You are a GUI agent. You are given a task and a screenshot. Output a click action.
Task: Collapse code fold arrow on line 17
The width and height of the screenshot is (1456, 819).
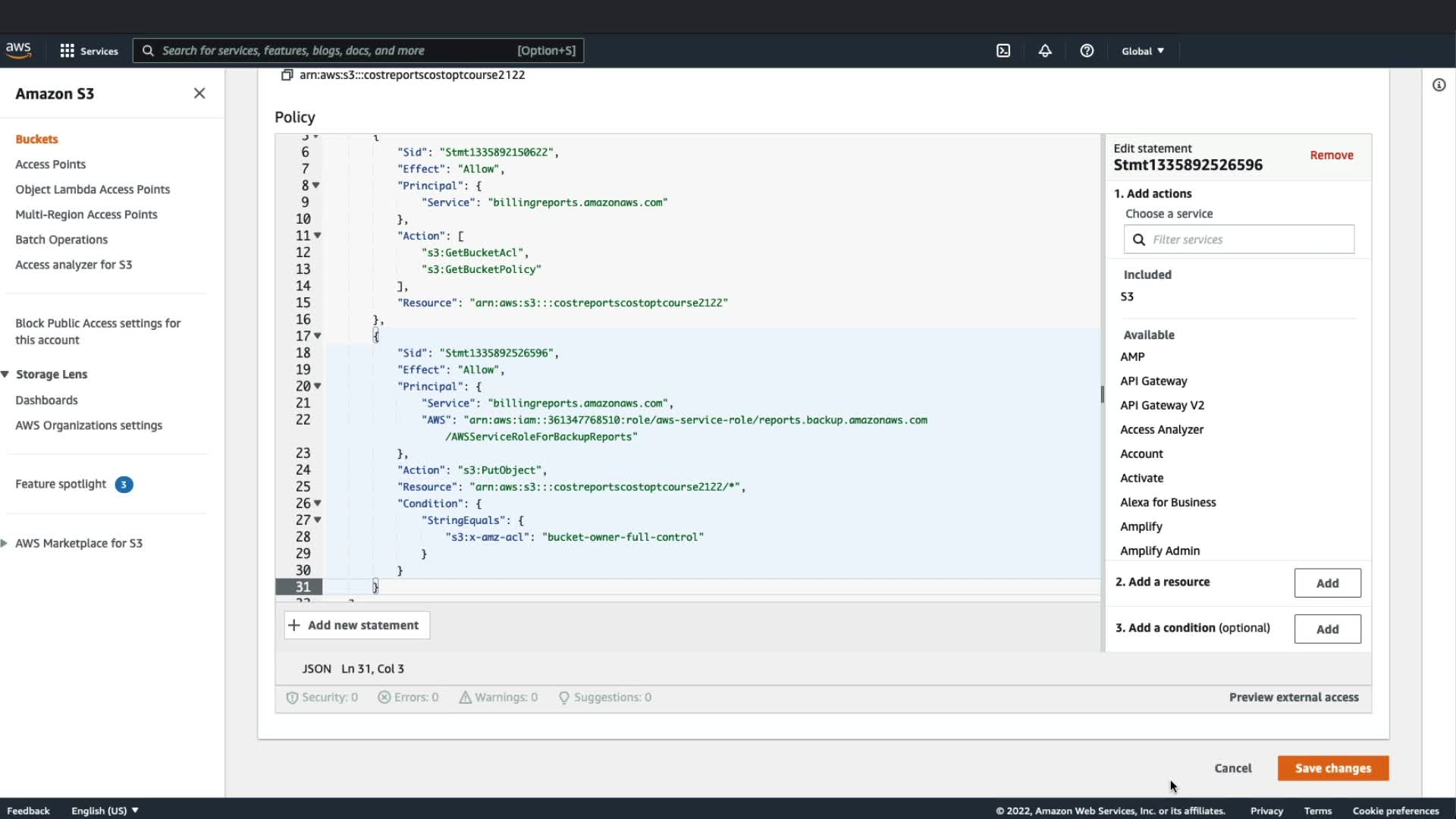pos(318,336)
